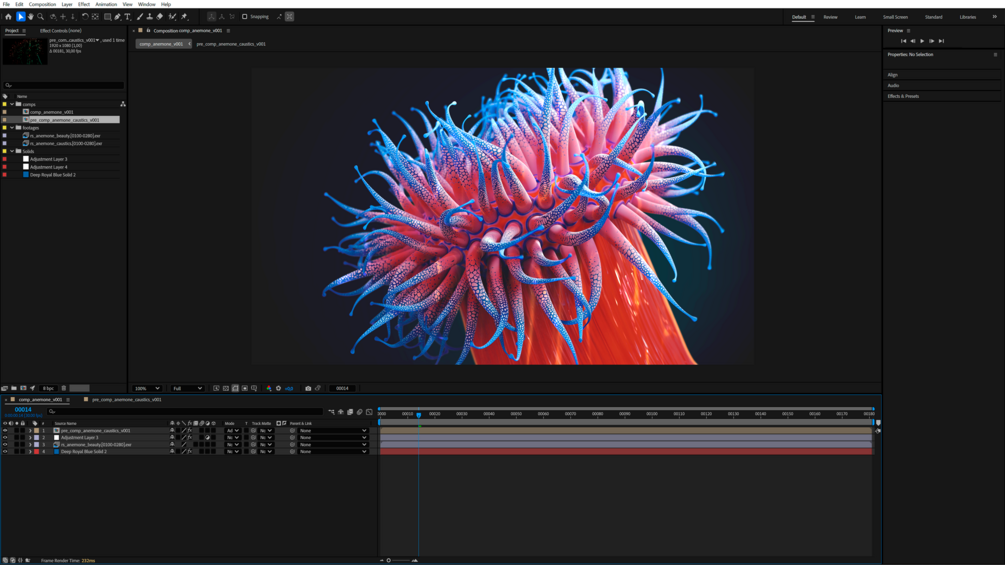Select the Rectangle shape tool
1005x565 pixels.
pyautogui.click(x=108, y=17)
